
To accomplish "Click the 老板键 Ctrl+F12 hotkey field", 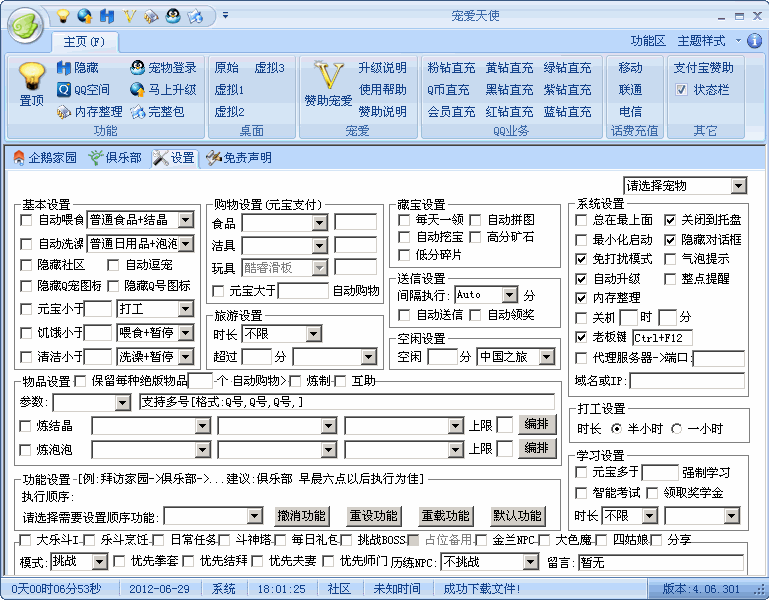I will (662, 338).
